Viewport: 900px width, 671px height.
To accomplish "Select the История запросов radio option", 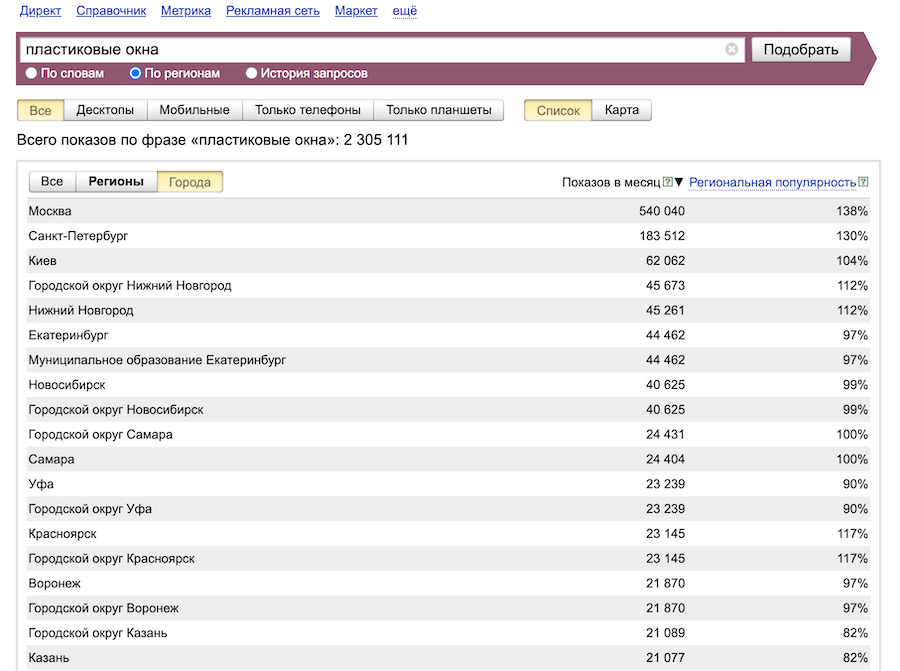I will coord(252,73).
